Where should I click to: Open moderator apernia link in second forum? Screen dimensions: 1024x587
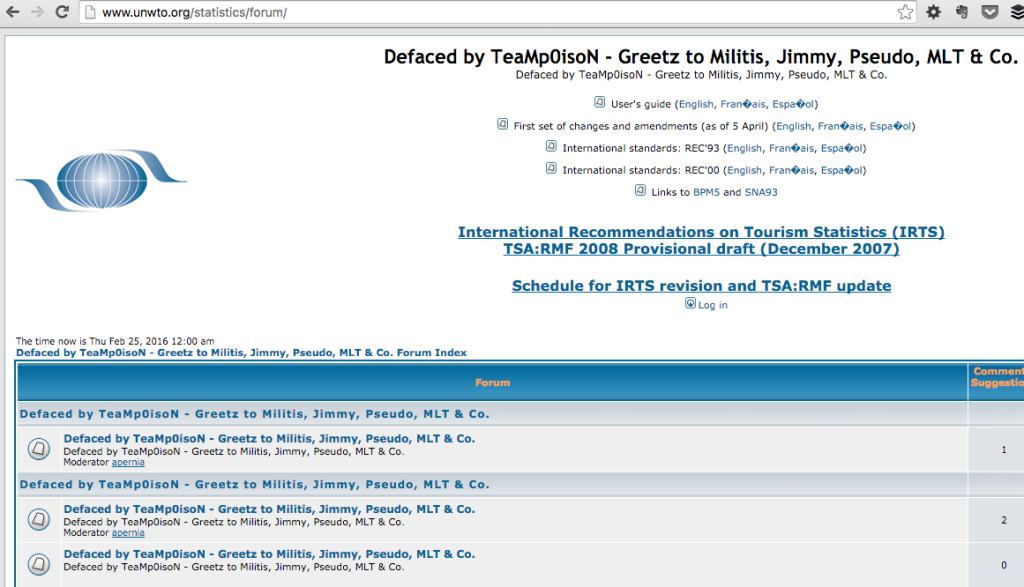[x=128, y=533]
